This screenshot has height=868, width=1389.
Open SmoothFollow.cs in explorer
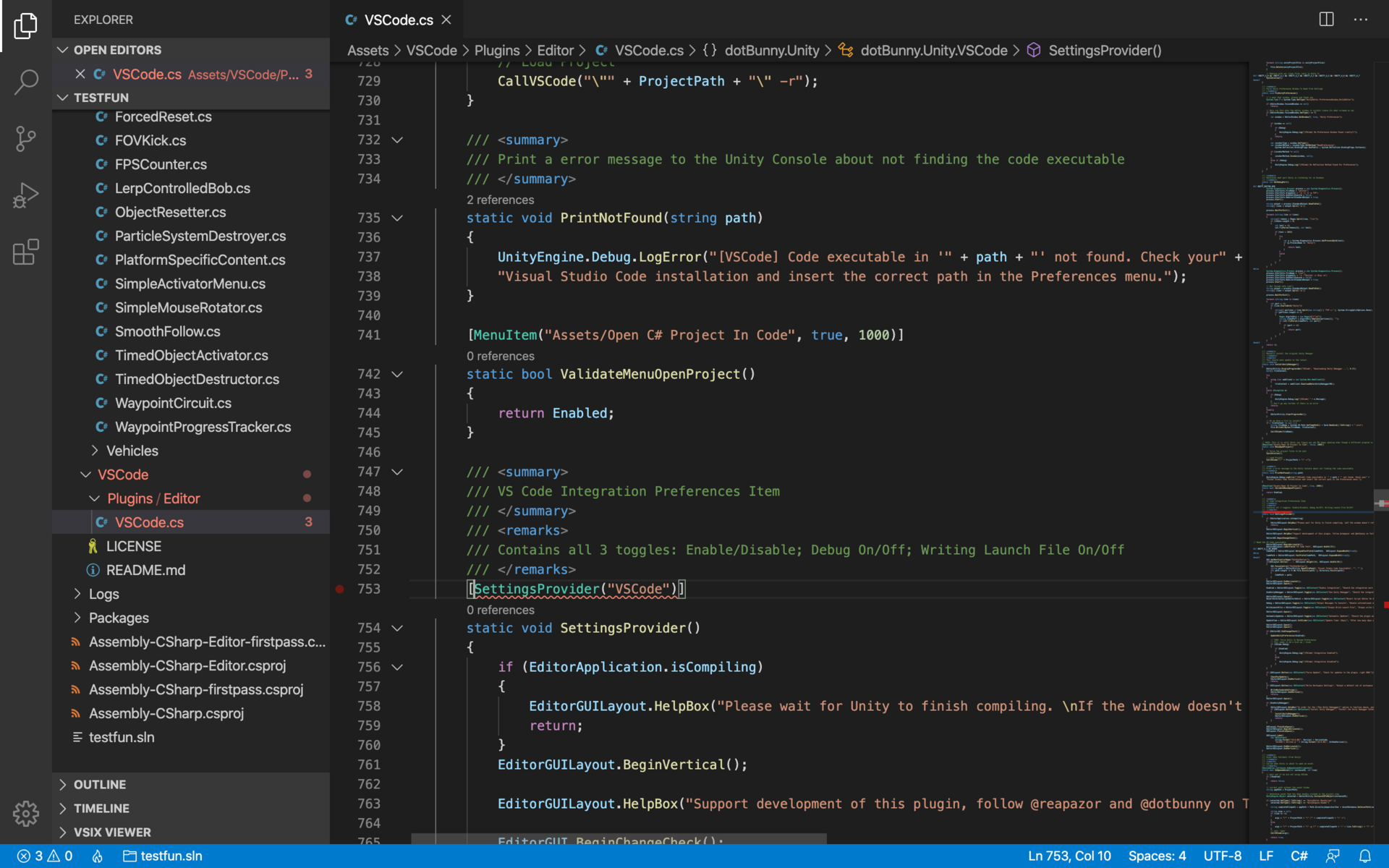click(191, 331)
